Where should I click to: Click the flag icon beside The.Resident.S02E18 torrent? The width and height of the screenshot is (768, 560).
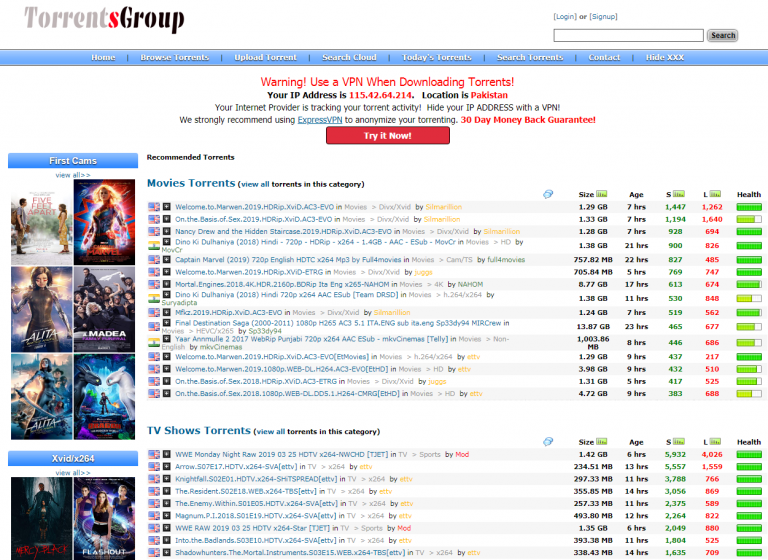pyautogui.click(x=154, y=491)
